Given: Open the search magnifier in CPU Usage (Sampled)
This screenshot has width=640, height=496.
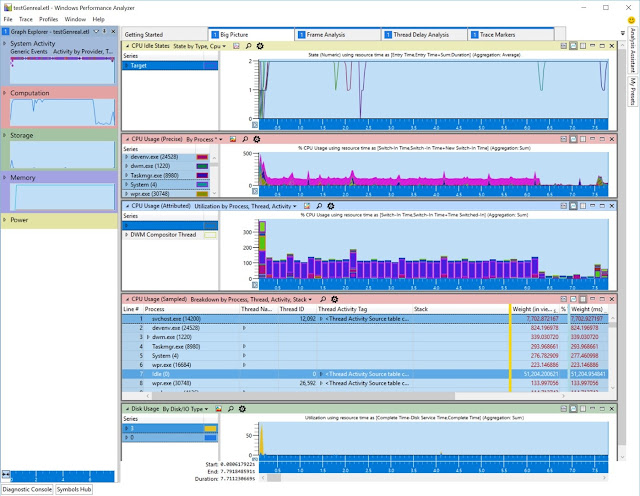Looking at the screenshot, I should click(323, 299).
